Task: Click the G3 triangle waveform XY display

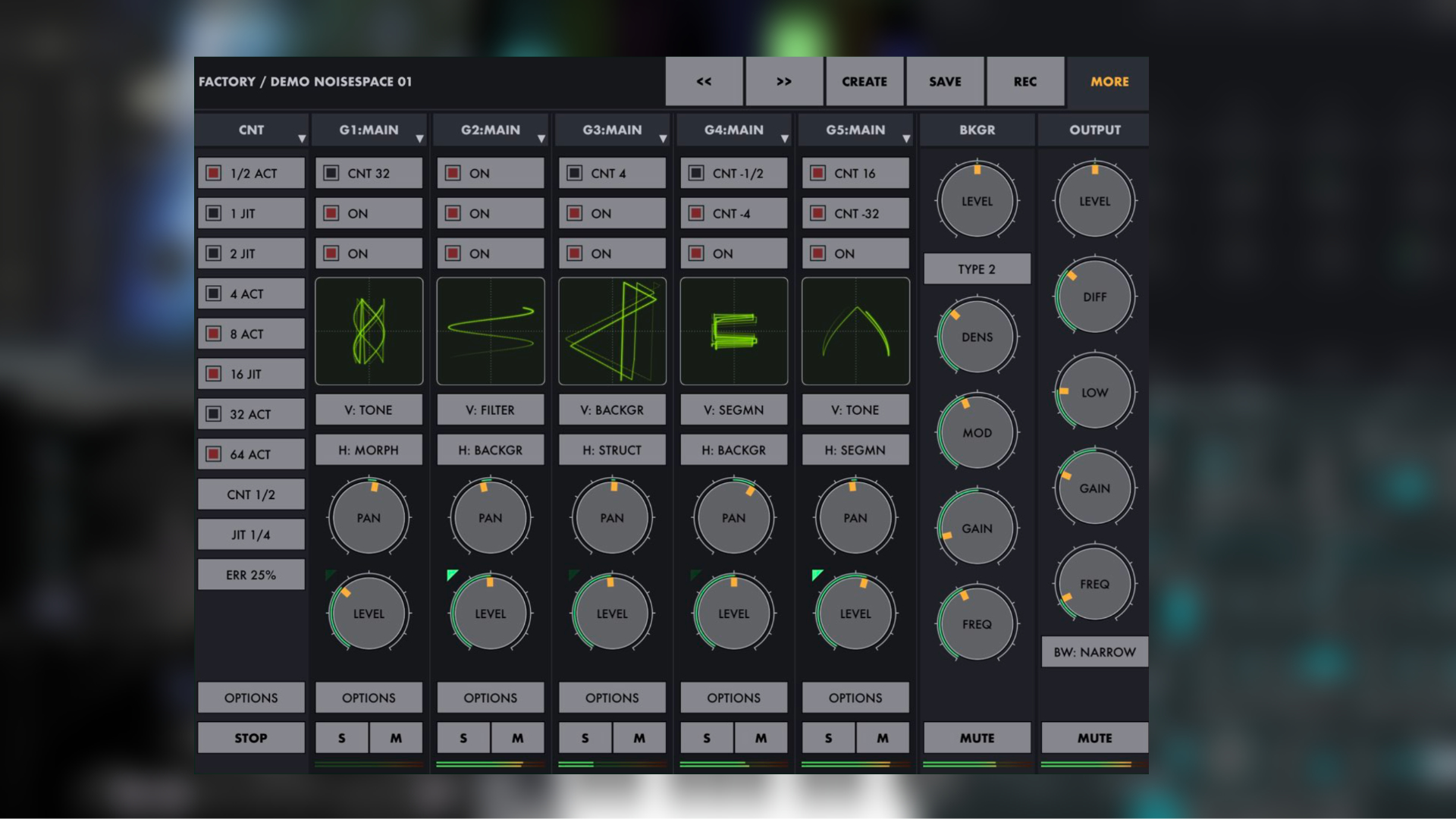Action: 612,331
